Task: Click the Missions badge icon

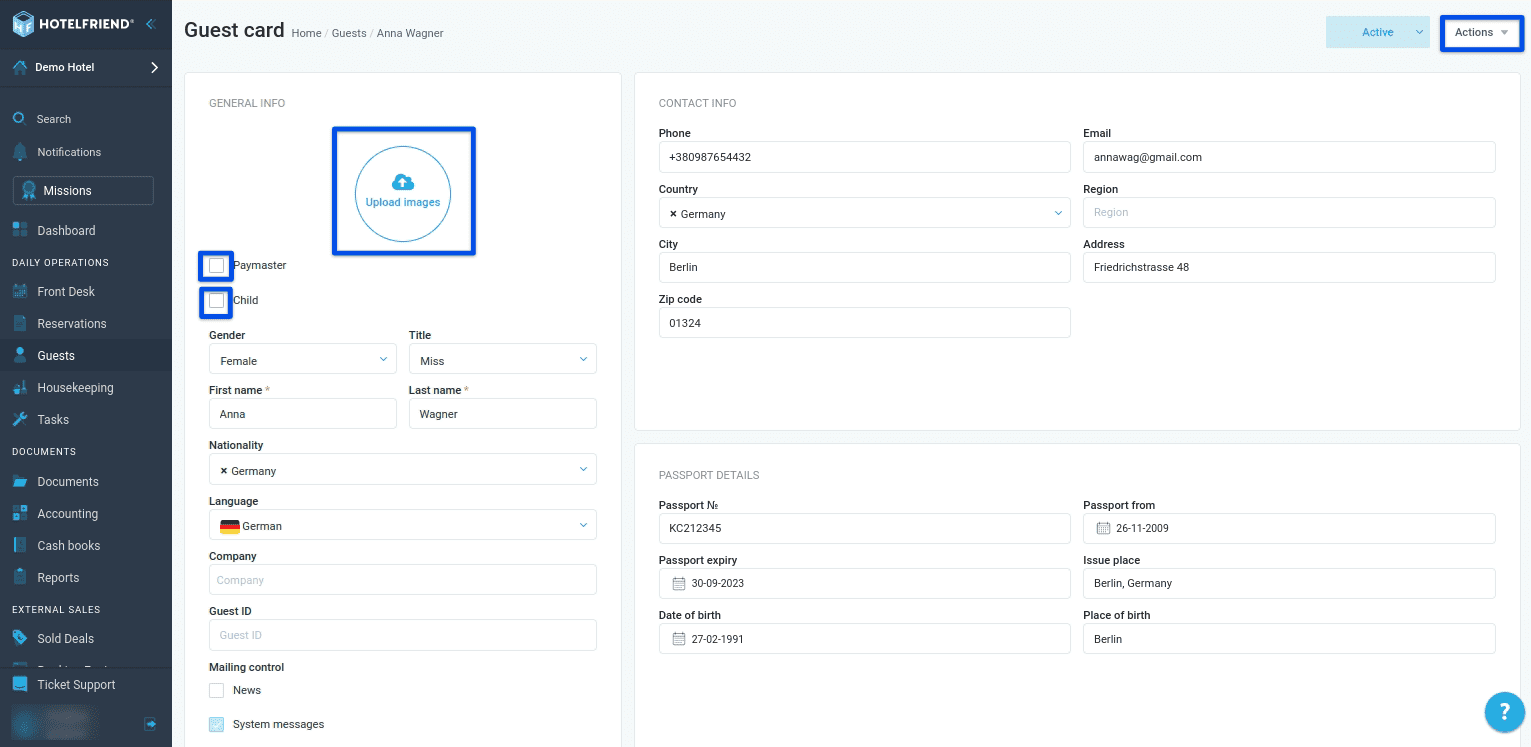Action: coord(29,190)
